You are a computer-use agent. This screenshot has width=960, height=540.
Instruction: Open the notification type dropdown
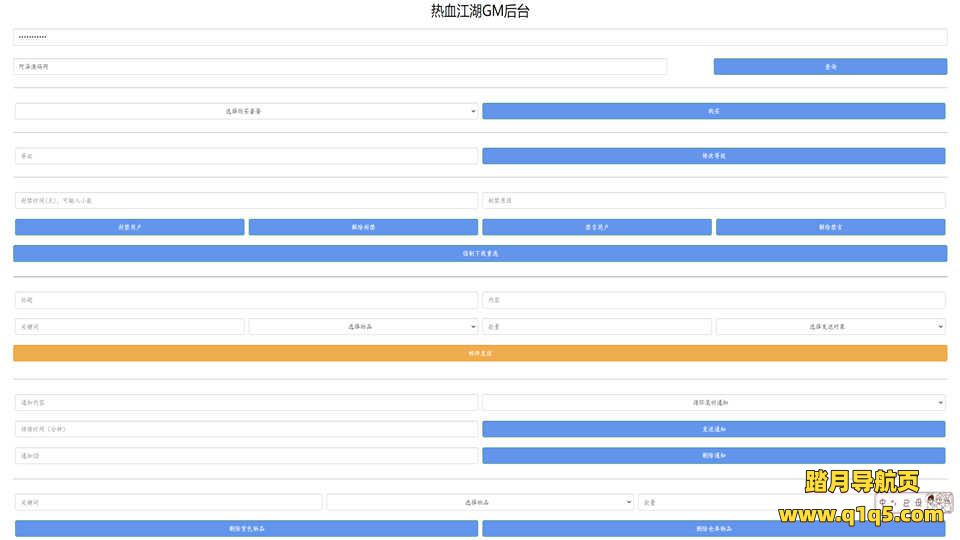[x=713, y=402]
